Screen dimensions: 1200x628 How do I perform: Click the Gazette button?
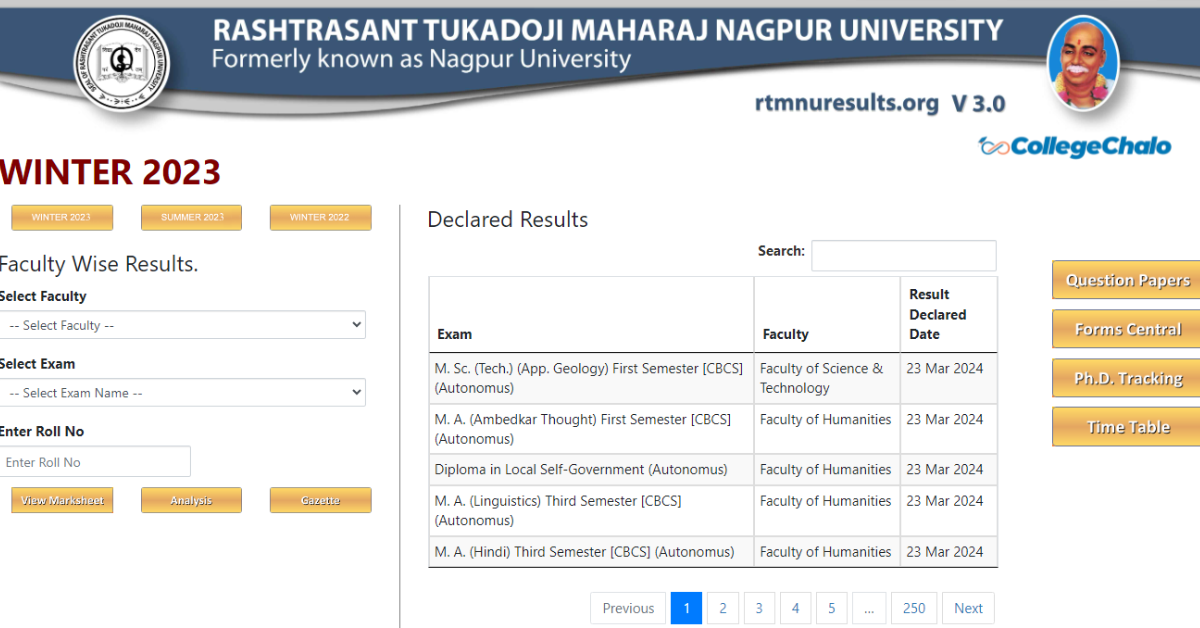pos(320,500)
